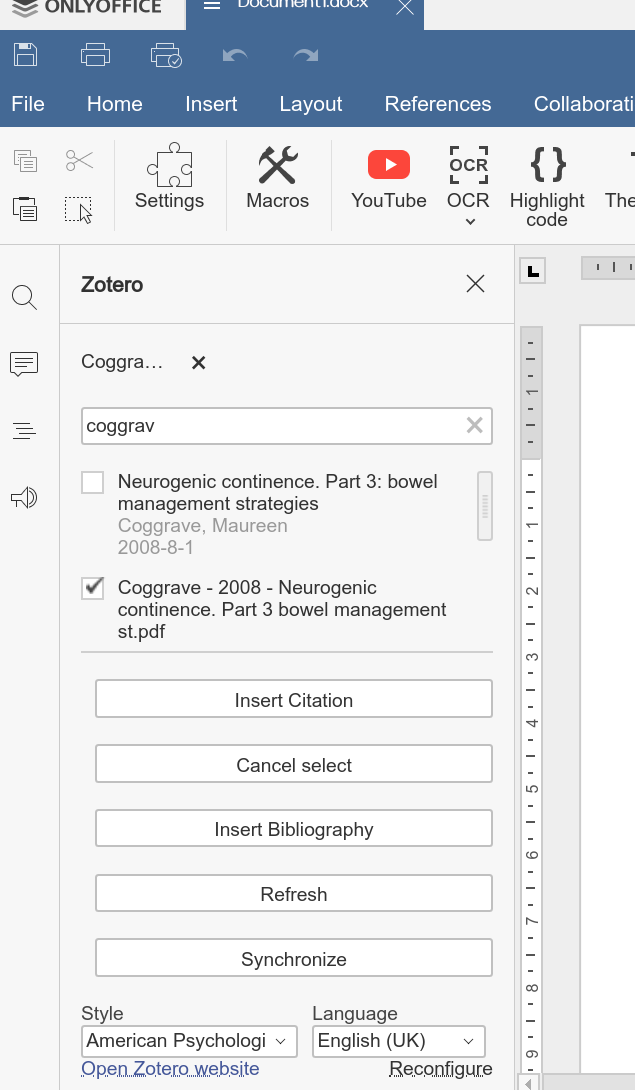Screen dimensions: 635x1090
Task: Click the Redo arrow
Action: coord(305,54)
